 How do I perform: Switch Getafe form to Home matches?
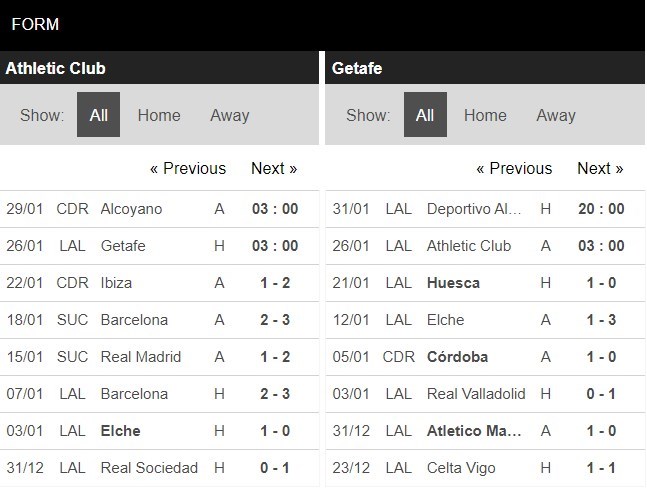point(485,116)
